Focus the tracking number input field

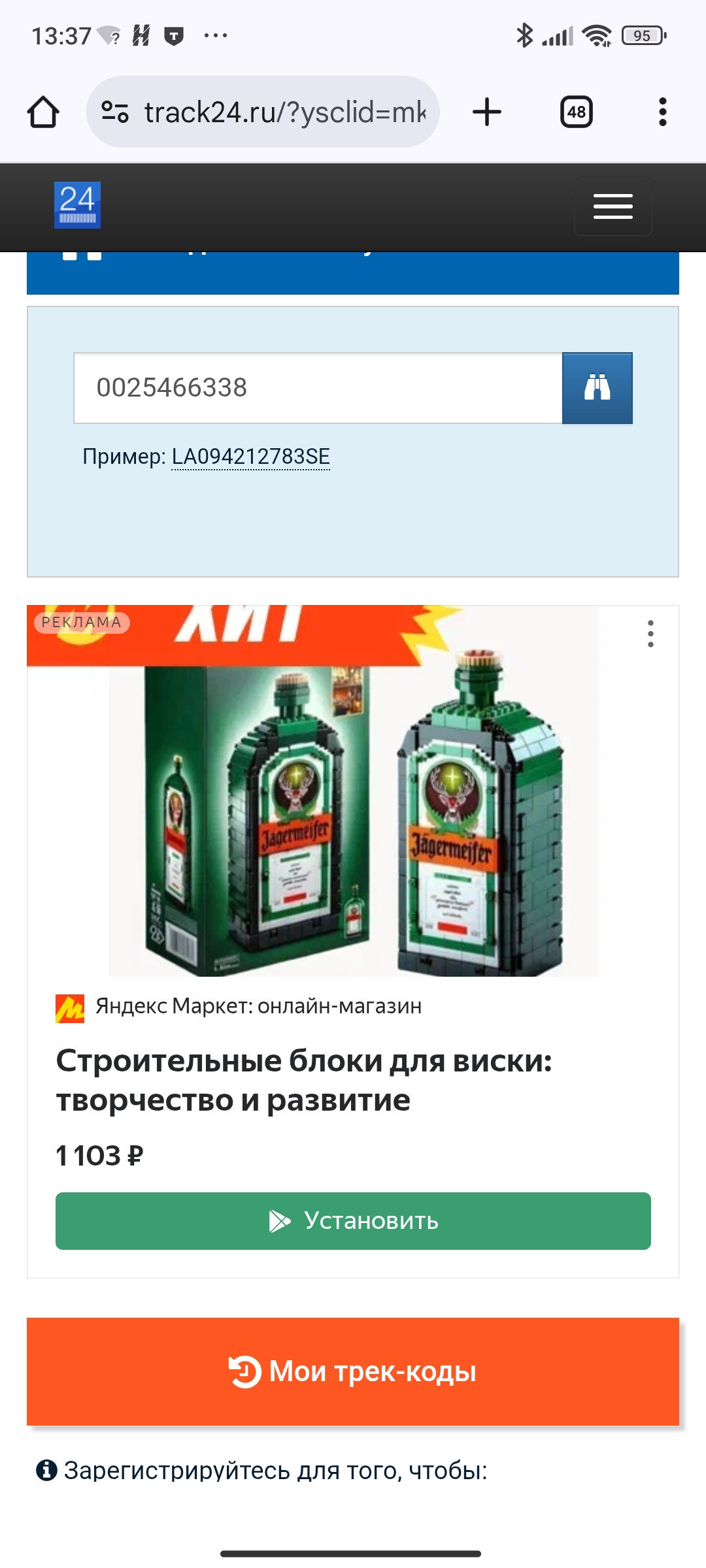[318, 388]
